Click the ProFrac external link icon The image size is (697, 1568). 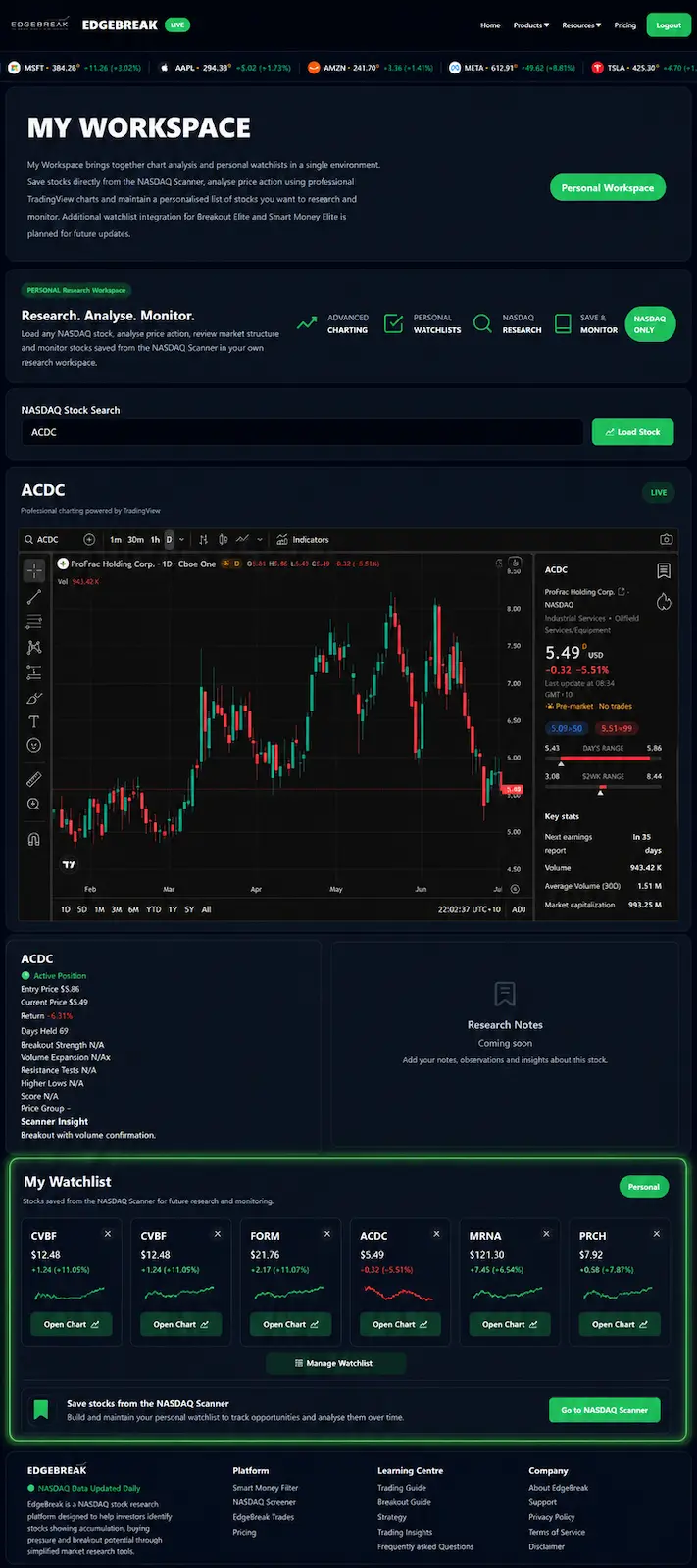pyautogui.click(x=622, y=592)
